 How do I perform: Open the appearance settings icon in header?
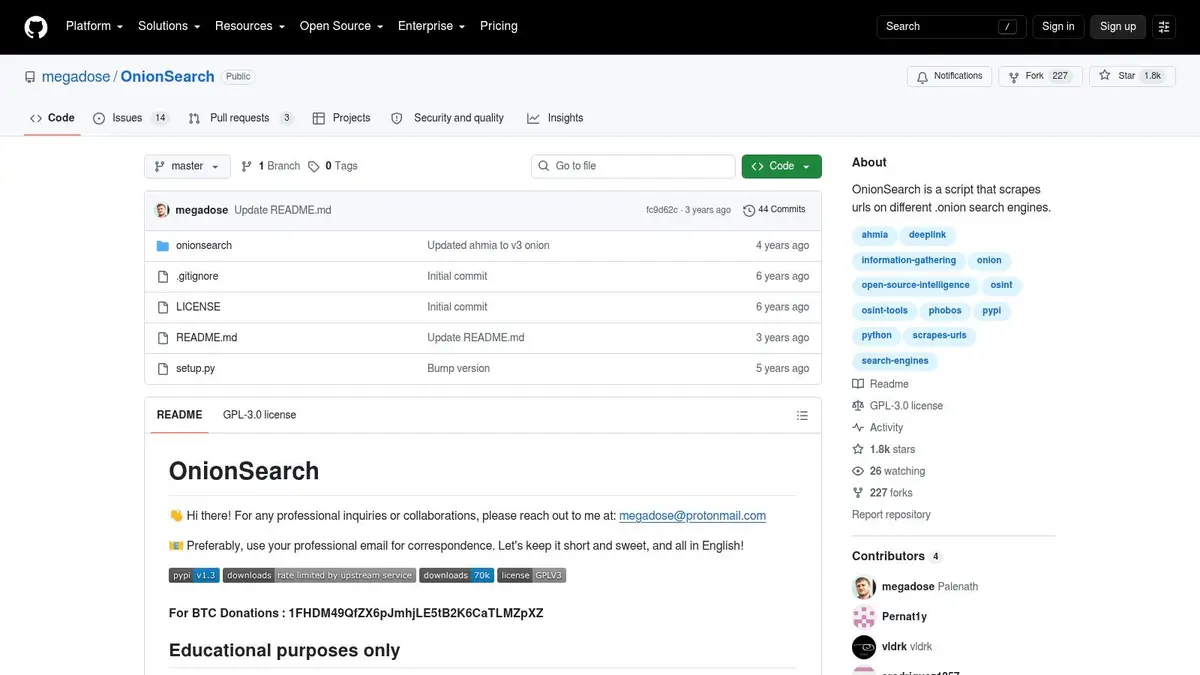(1164, 27)
